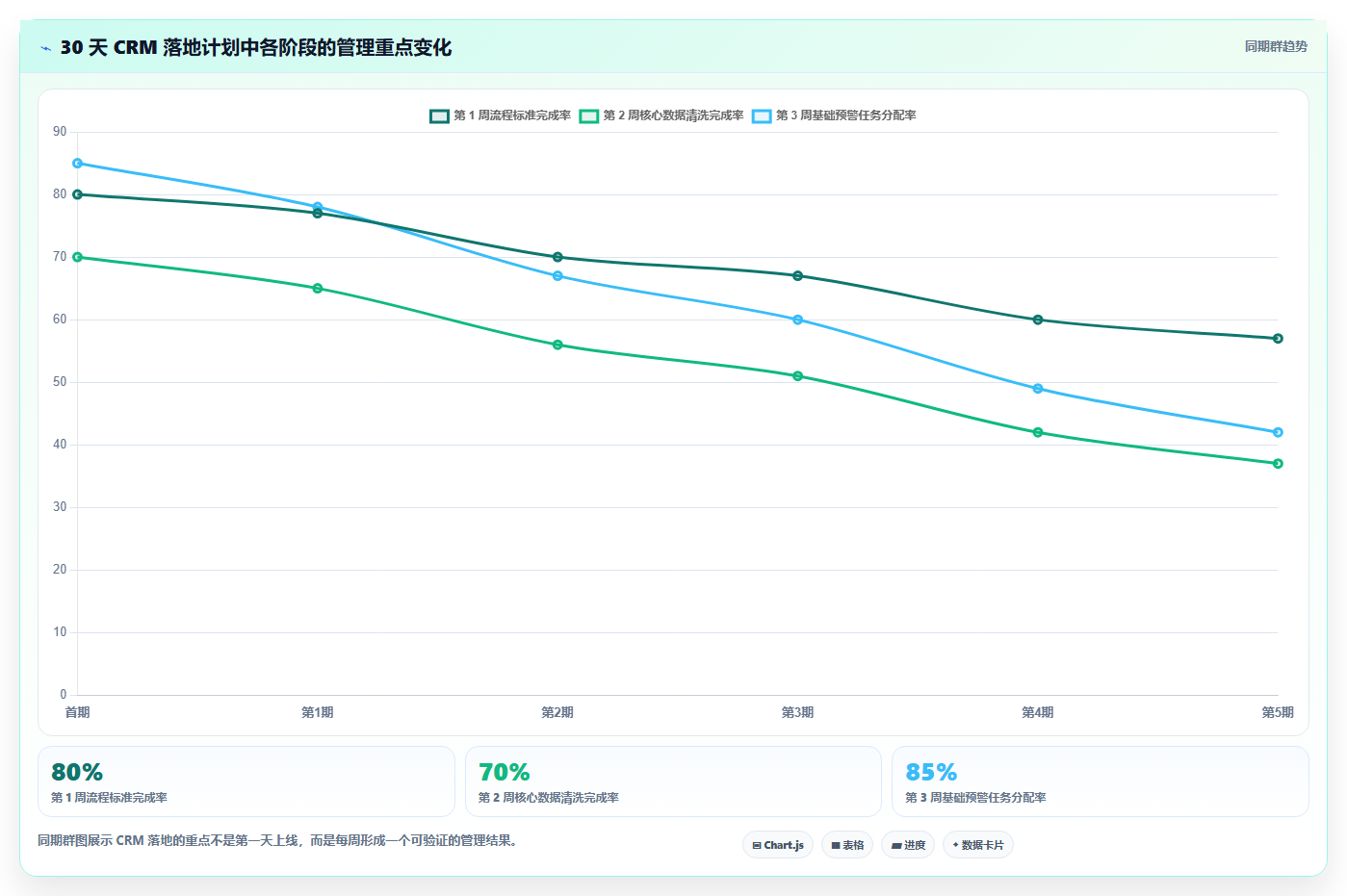
Task: Click the 10 y-axis tick label
Action: point(60,632)
